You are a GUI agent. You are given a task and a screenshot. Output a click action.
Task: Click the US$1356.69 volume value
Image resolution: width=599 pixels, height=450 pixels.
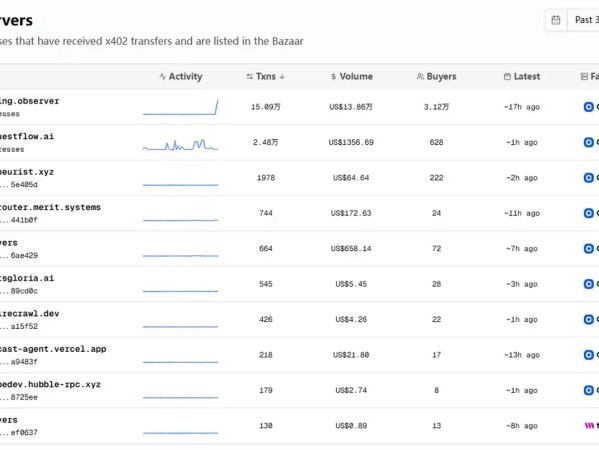(351, 142)
